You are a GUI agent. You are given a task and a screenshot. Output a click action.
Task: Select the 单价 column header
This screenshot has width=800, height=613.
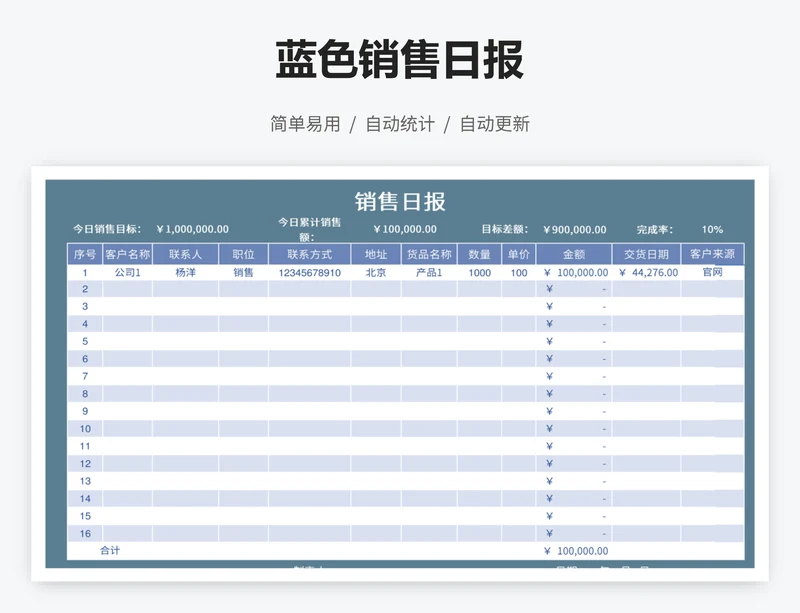(519, 254)
